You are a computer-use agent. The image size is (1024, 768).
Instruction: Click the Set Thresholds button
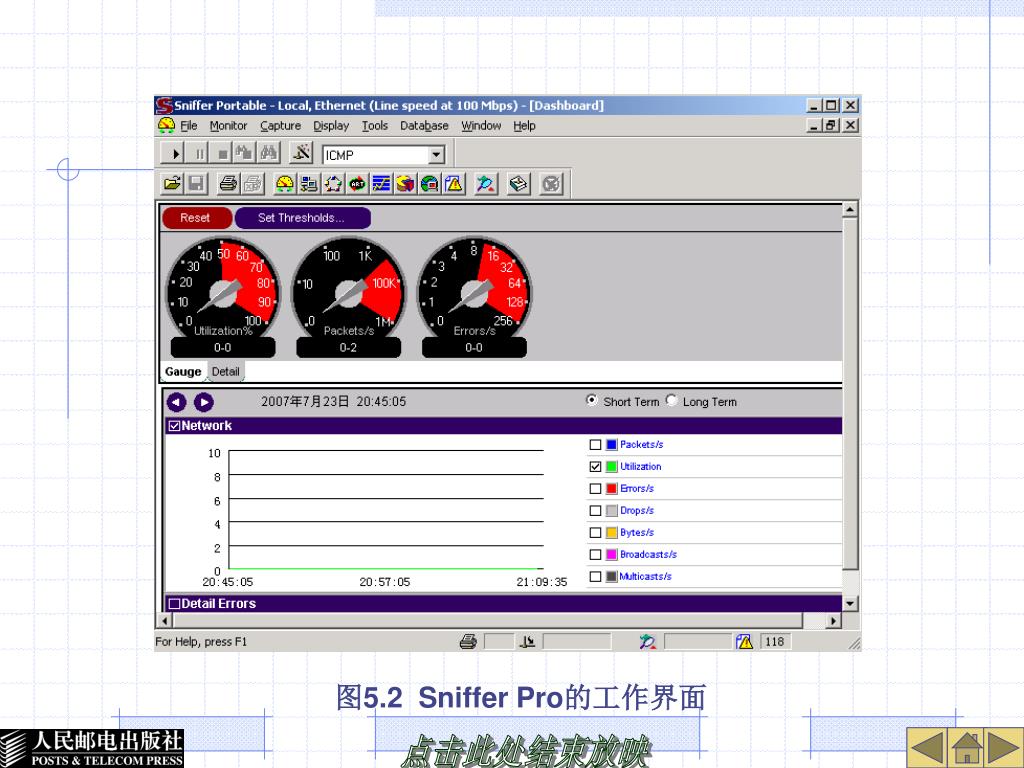tap(302, 218)
